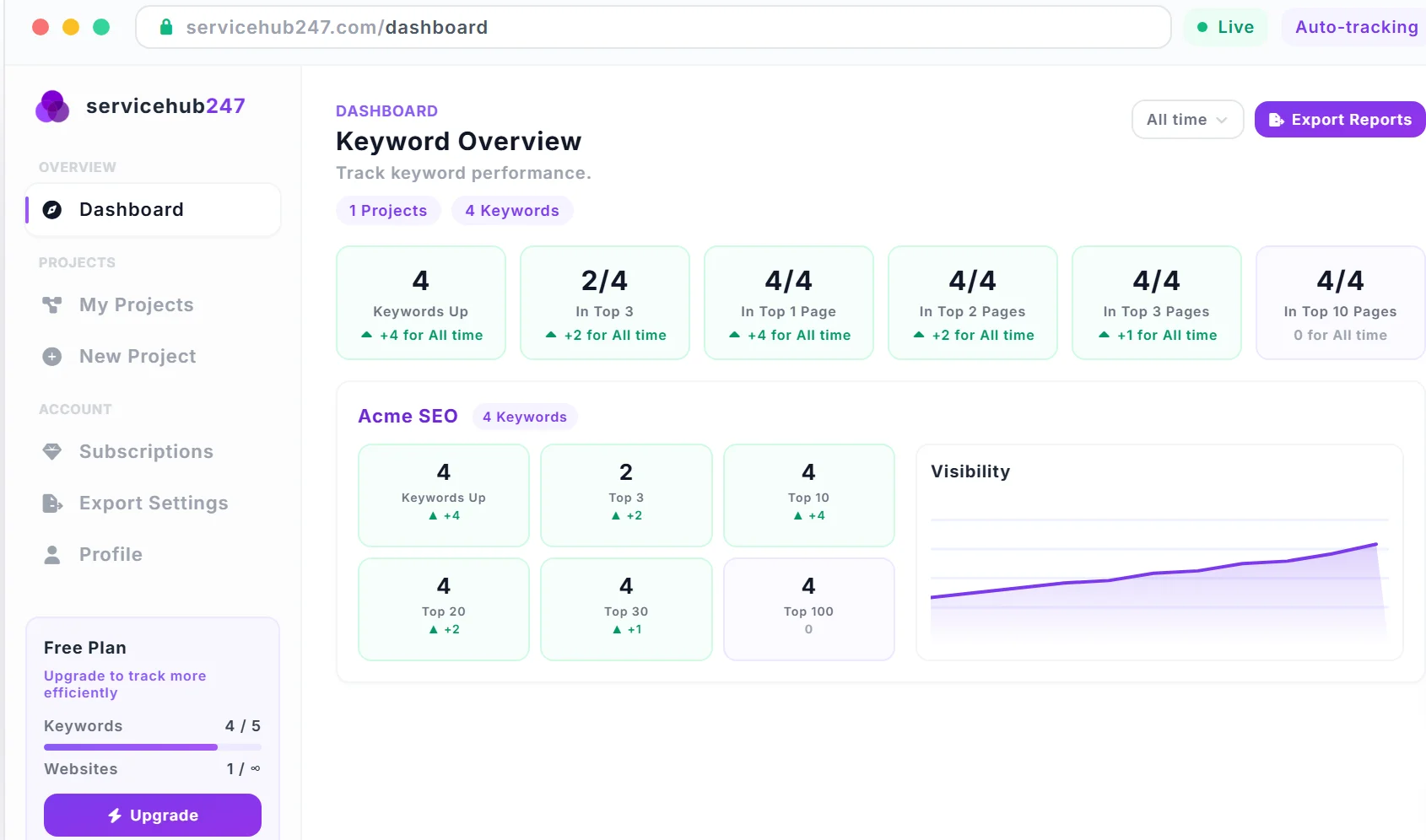Select the In Top 3 stat card
The height and width of the screenshot is (840, 1426).
[x=605, y=303]
